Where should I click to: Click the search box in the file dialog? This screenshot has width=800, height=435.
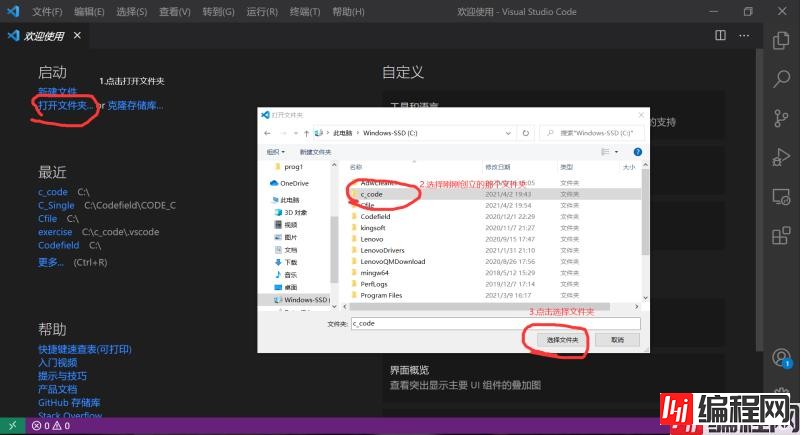coord(592,133)
